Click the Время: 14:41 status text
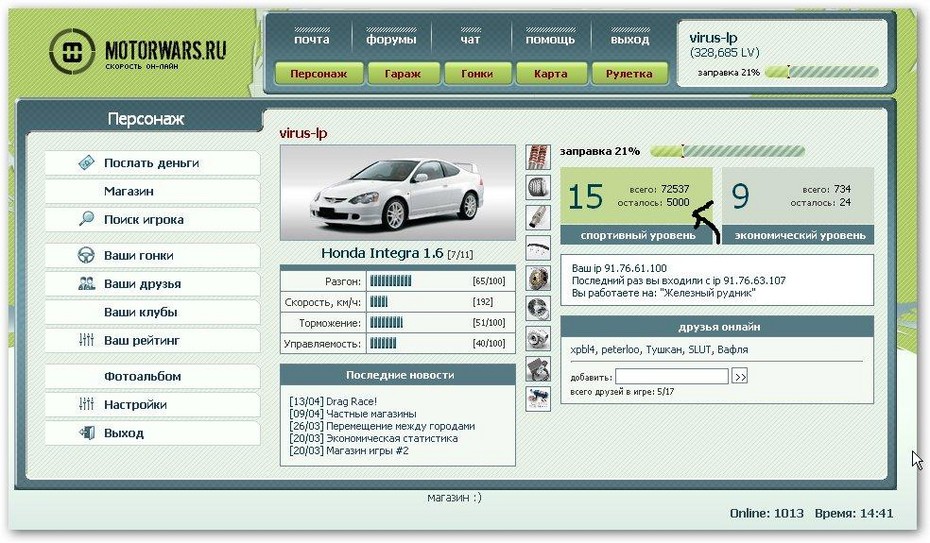930x543 pixels. click(853, 513)
